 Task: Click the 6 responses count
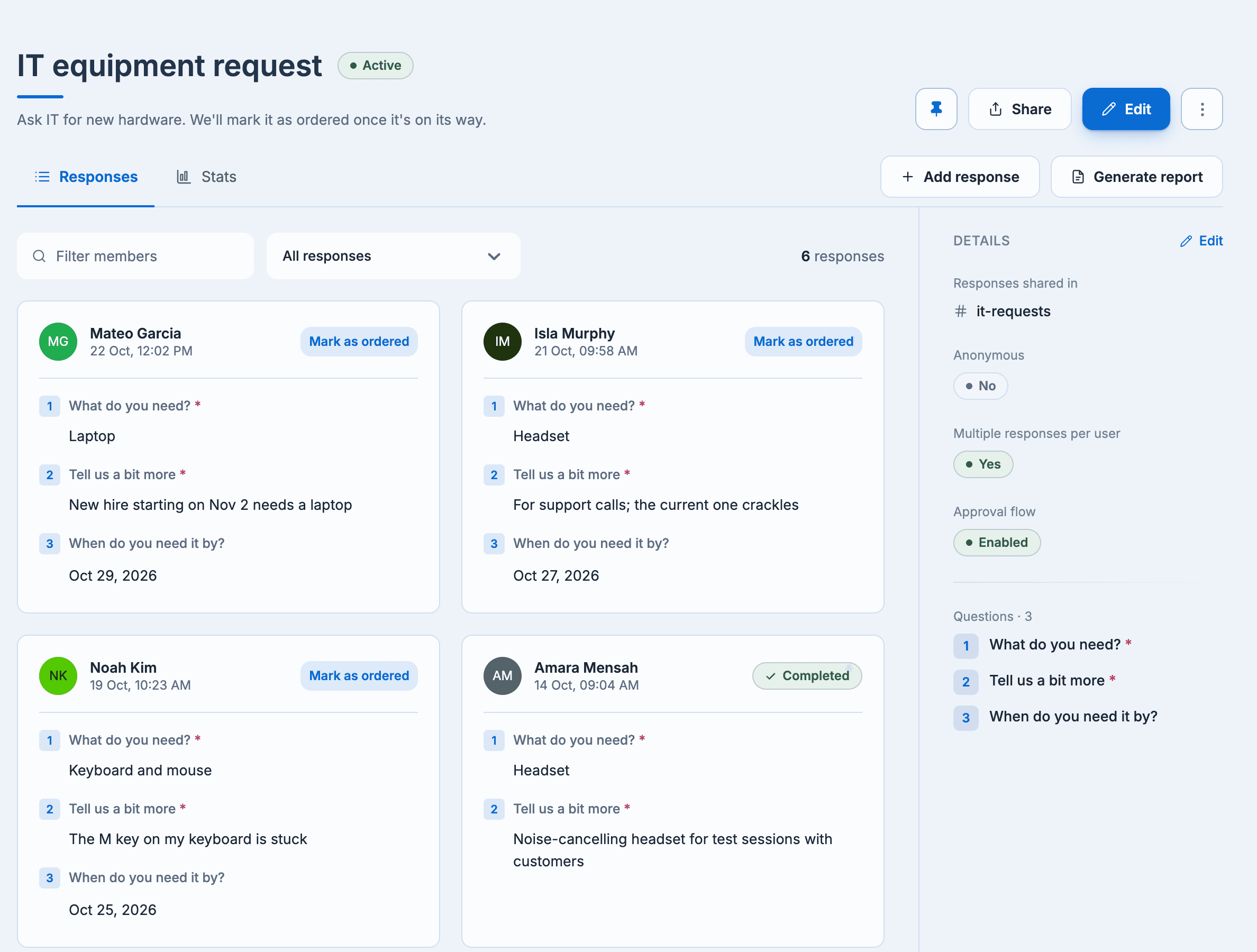click(843, 256)
